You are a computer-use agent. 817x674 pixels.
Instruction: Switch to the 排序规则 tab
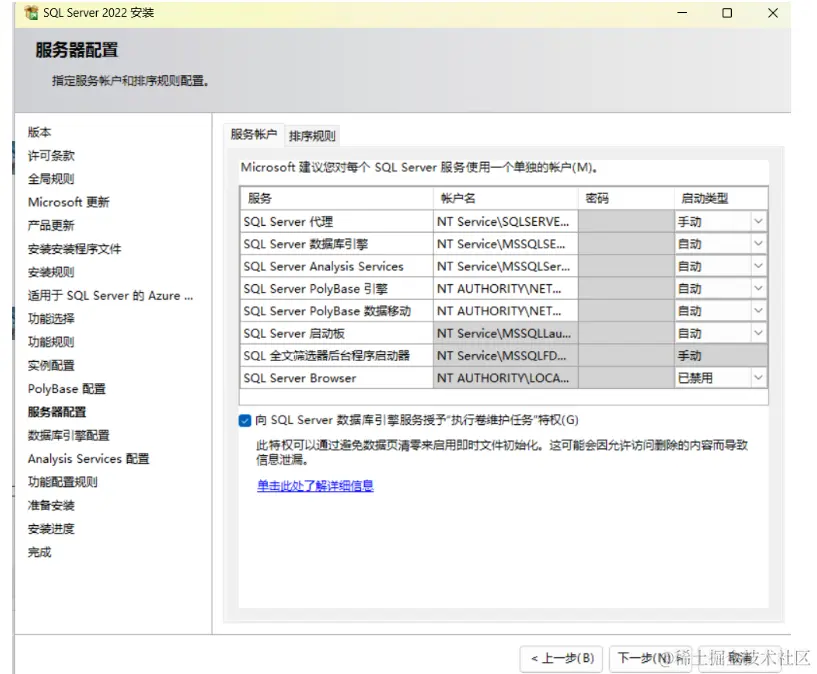(x=312, y=136)
